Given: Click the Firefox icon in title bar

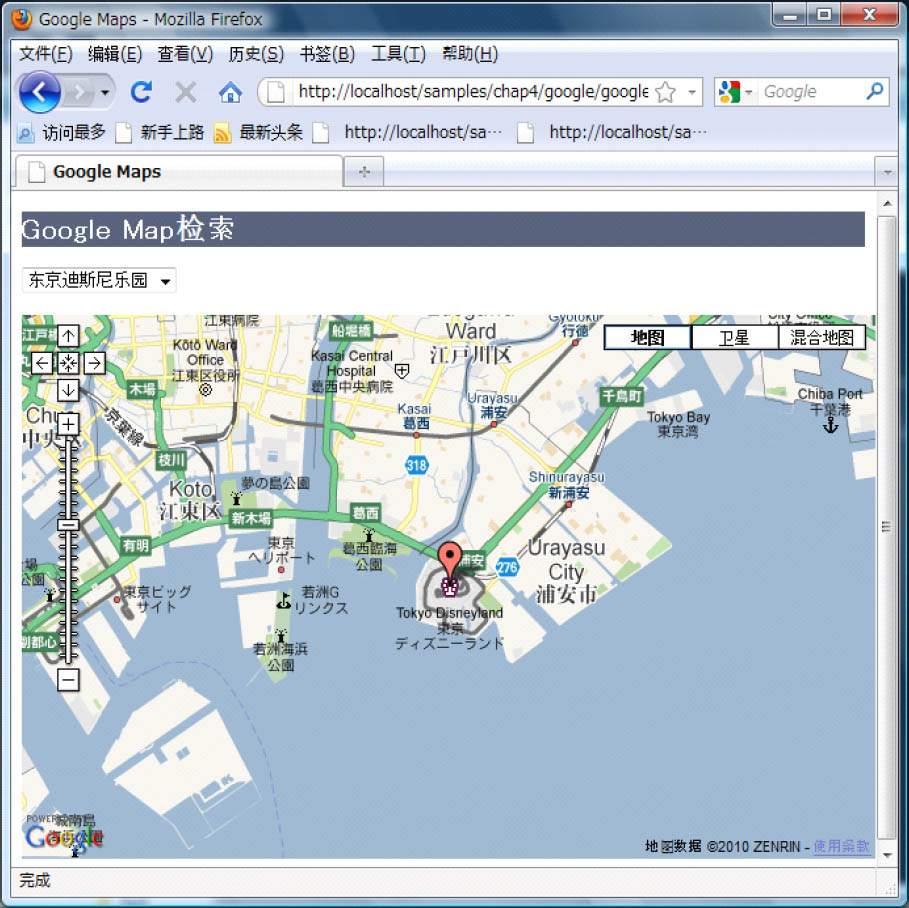Looking at the screenshot, I should [x=22, y=19].
